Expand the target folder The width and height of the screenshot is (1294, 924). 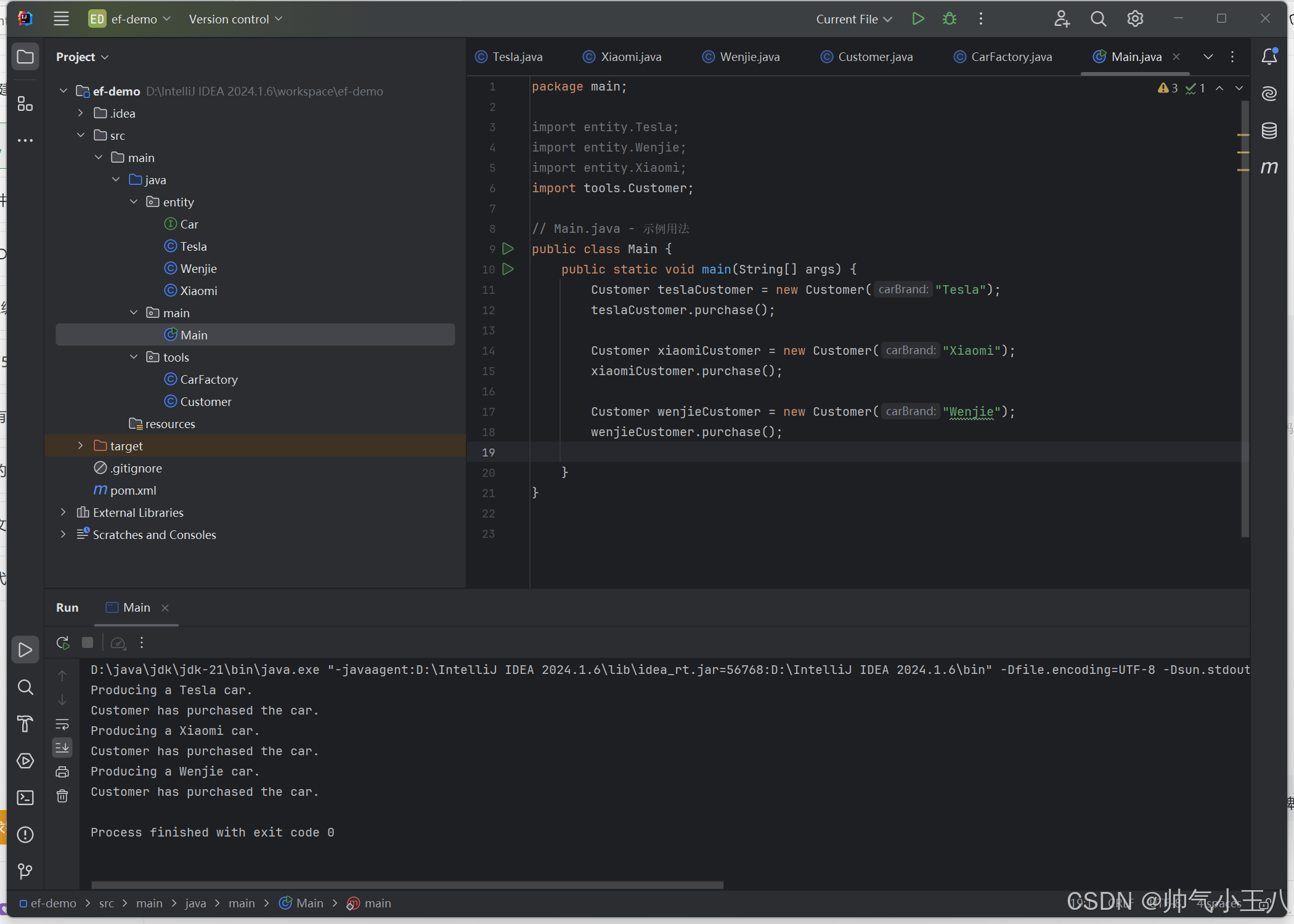(x=80, y=445)
